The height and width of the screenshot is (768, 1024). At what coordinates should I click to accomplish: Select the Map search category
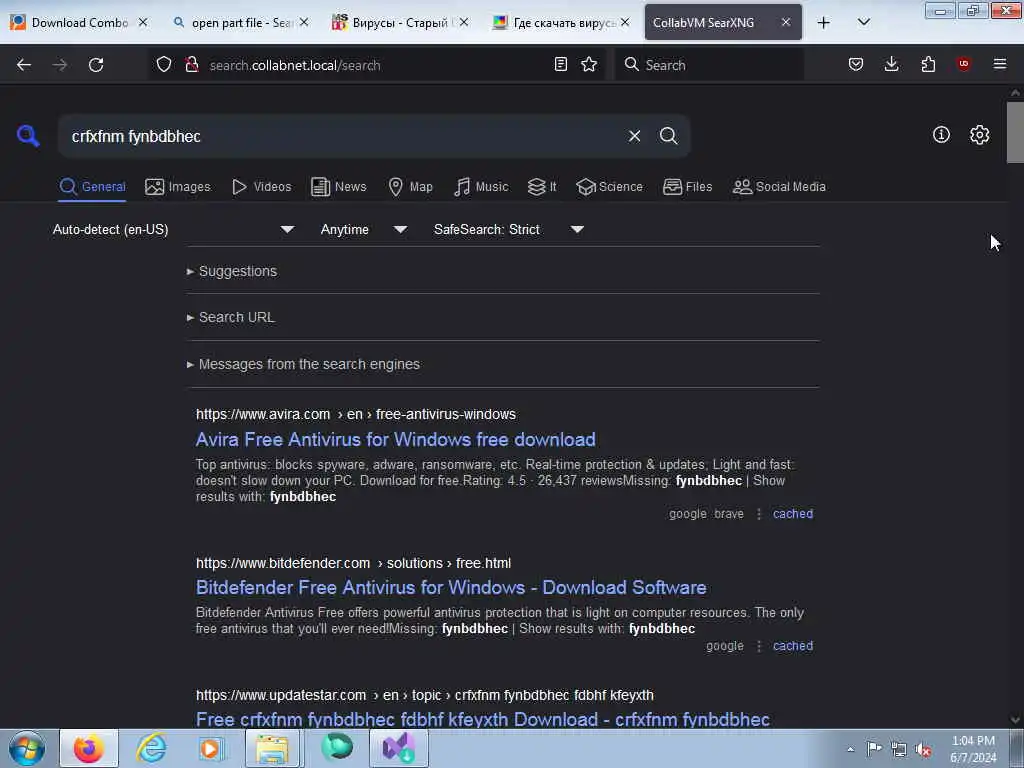410,187
